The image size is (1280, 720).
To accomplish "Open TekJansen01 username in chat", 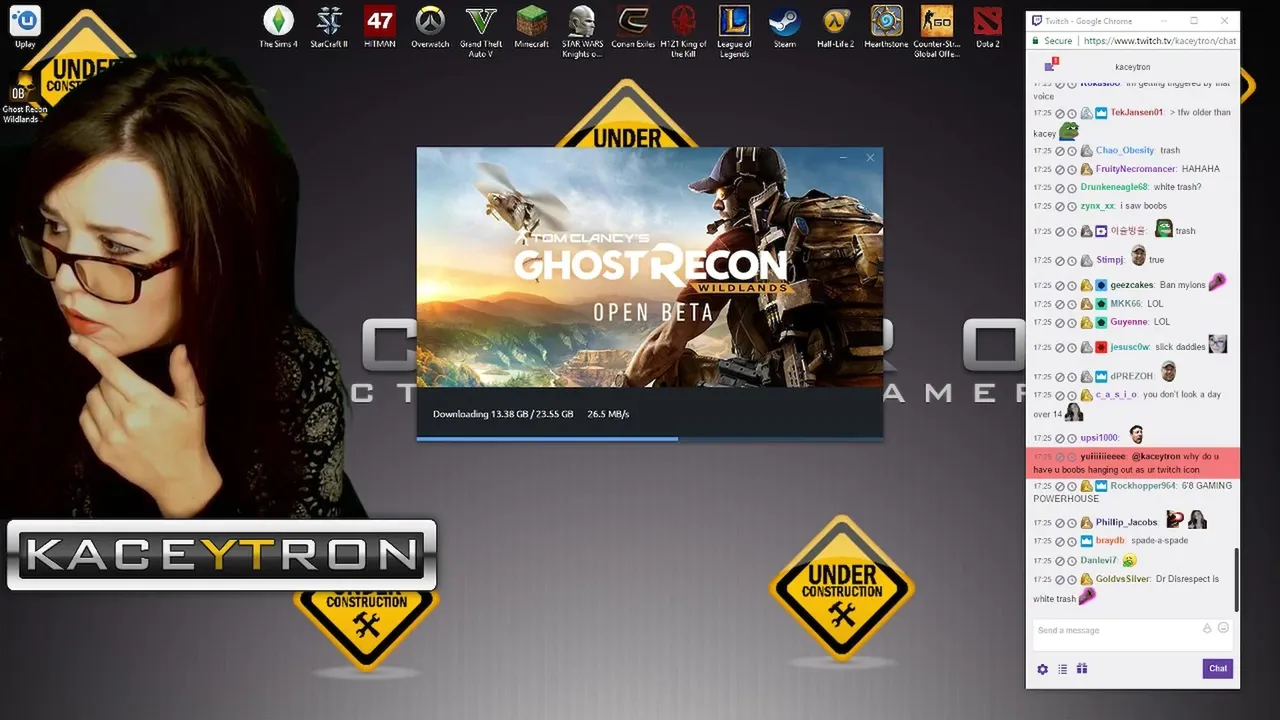I will [1136, 112].
